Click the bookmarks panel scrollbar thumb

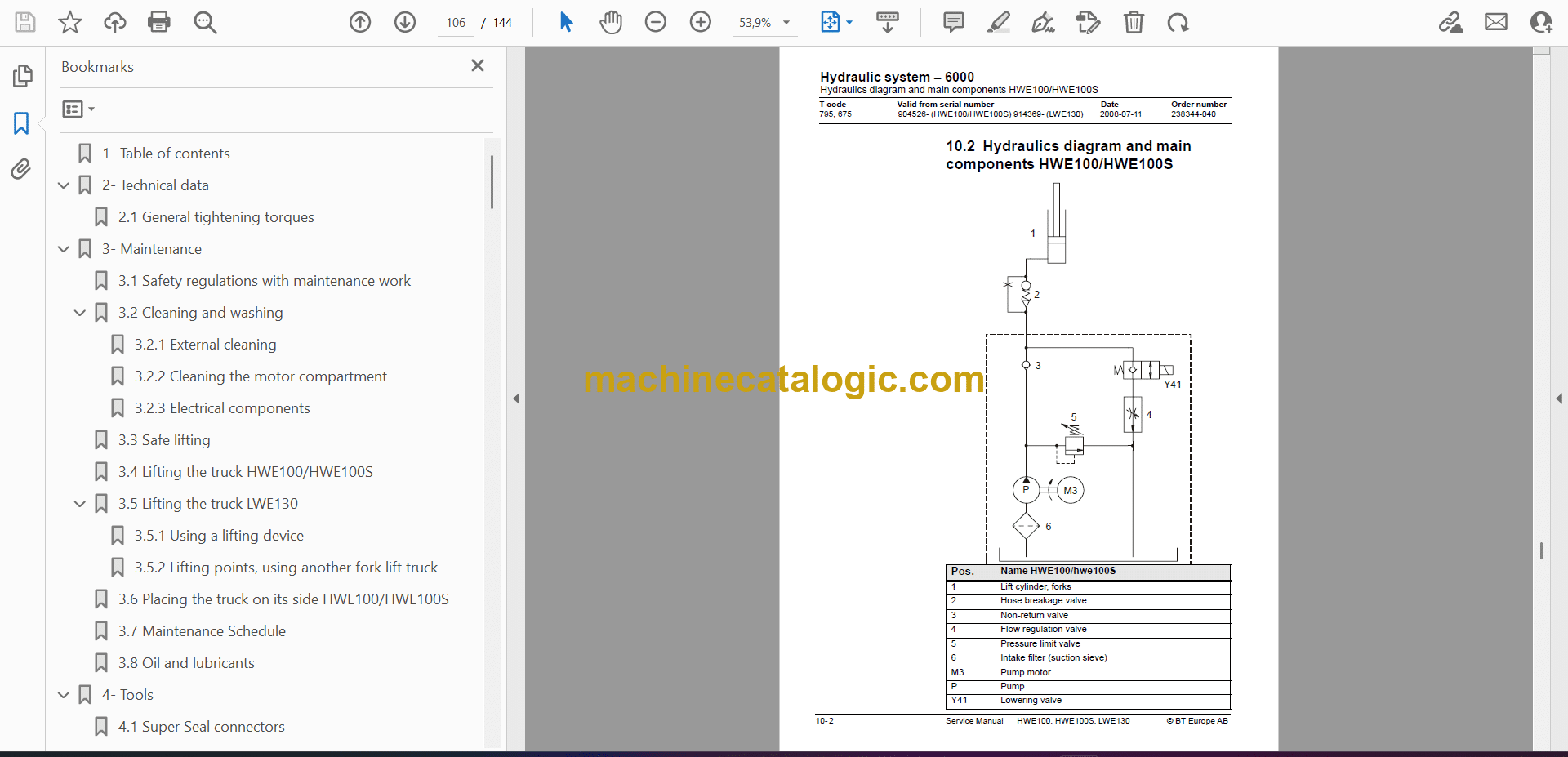pos(492,182)
